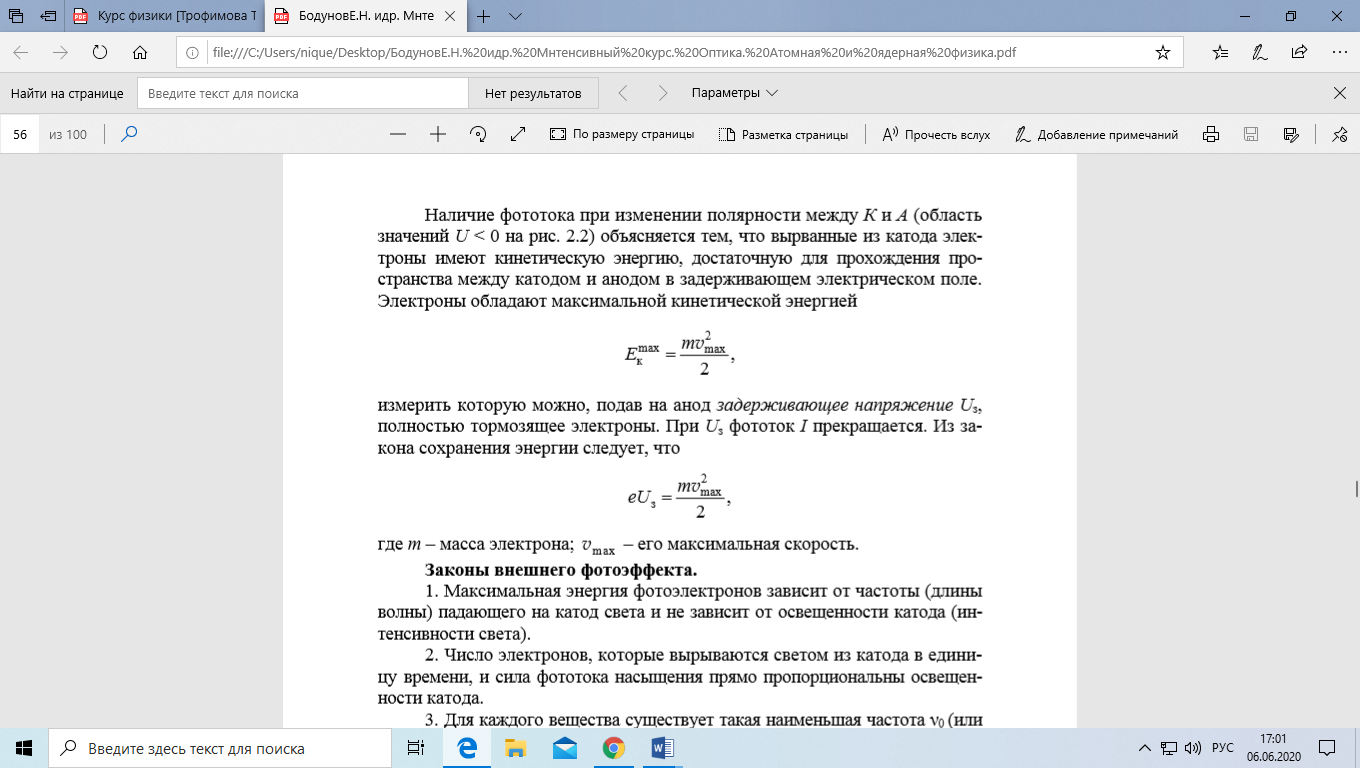Switch to the Курс физики Трофимова tab
The height and width of the screenshot is (768, 1360).
click(x=167, y=16)
